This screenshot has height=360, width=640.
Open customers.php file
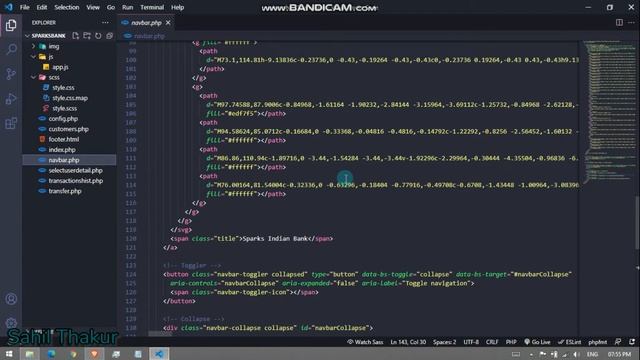point(69,129)
